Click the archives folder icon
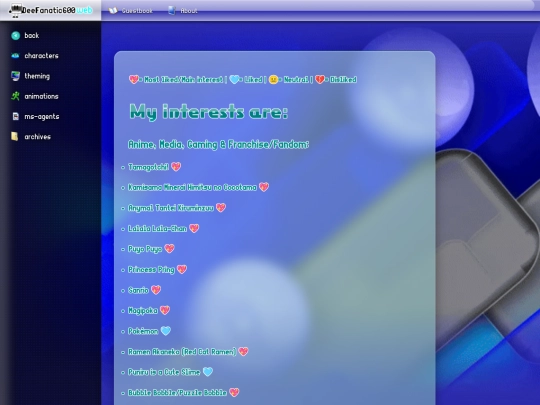The height and width of the screenshot is (405, 540). [15, 137]
